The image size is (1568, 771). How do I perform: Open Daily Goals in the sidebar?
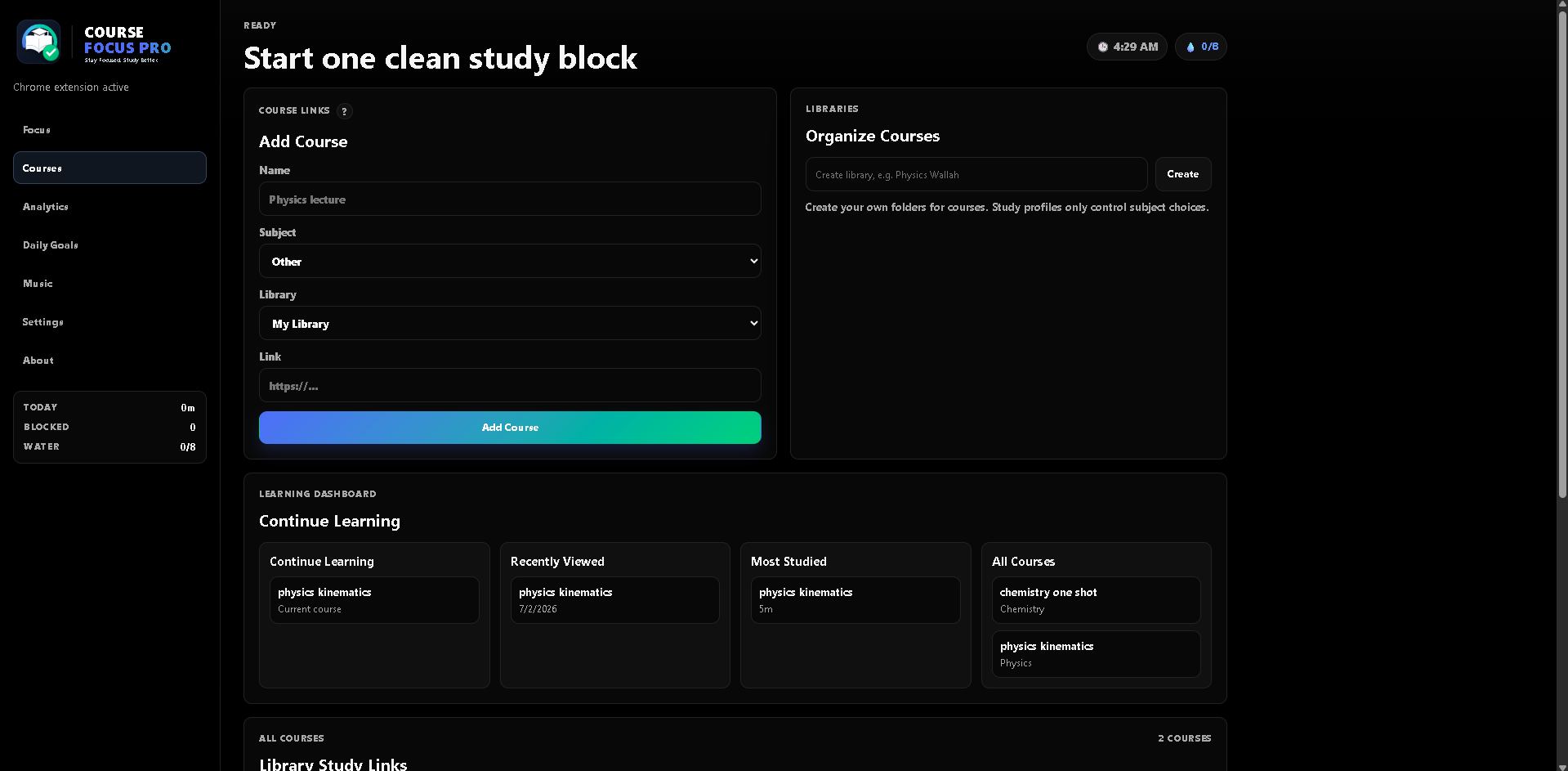coord(109,245)
